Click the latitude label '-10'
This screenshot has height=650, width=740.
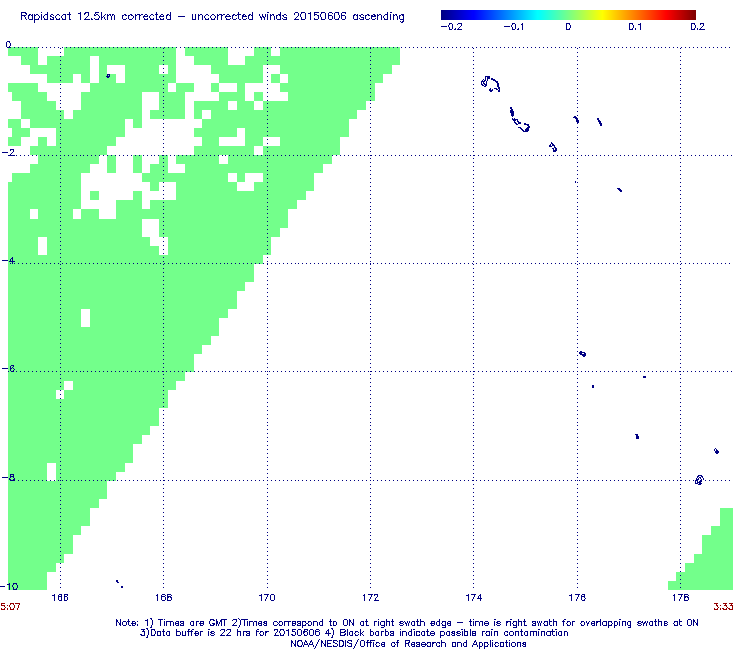(x=9, y=586)
